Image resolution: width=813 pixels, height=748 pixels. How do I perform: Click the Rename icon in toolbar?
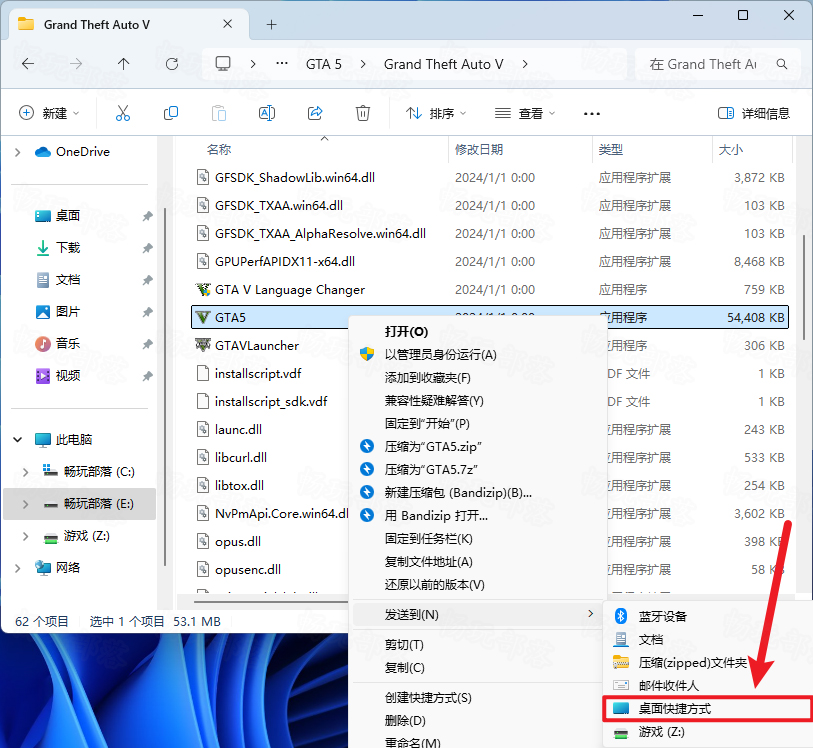click(x=267, y=113)
